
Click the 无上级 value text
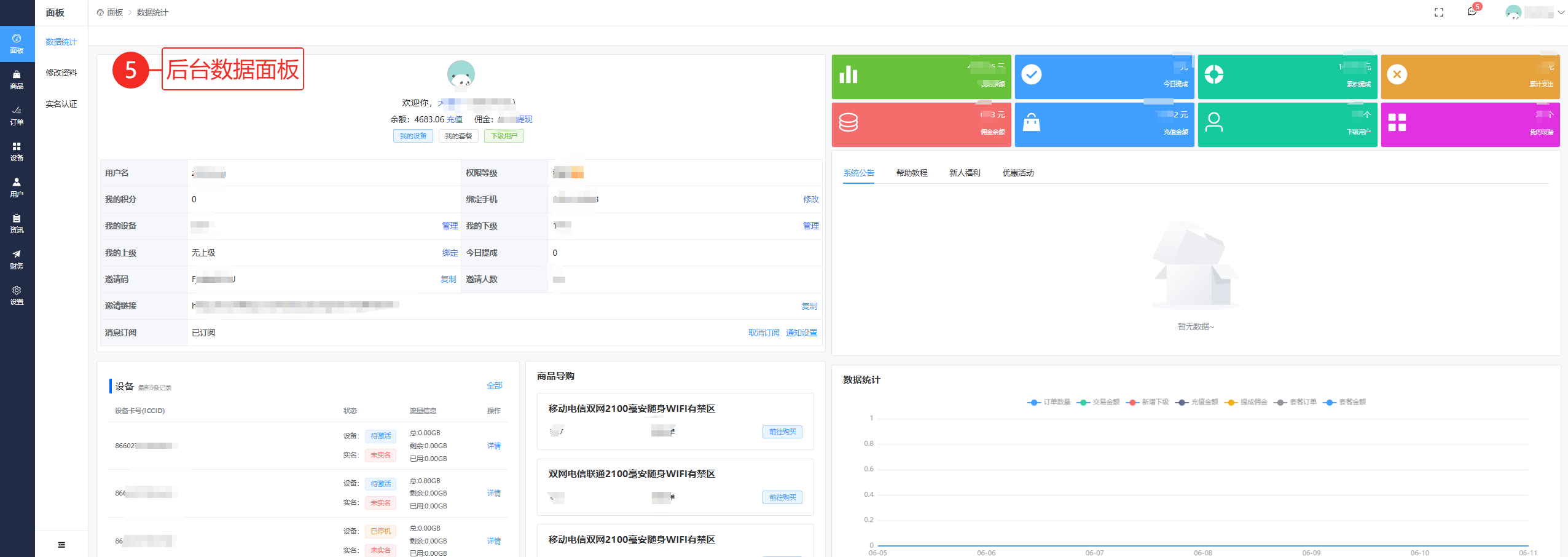point(203,253)
